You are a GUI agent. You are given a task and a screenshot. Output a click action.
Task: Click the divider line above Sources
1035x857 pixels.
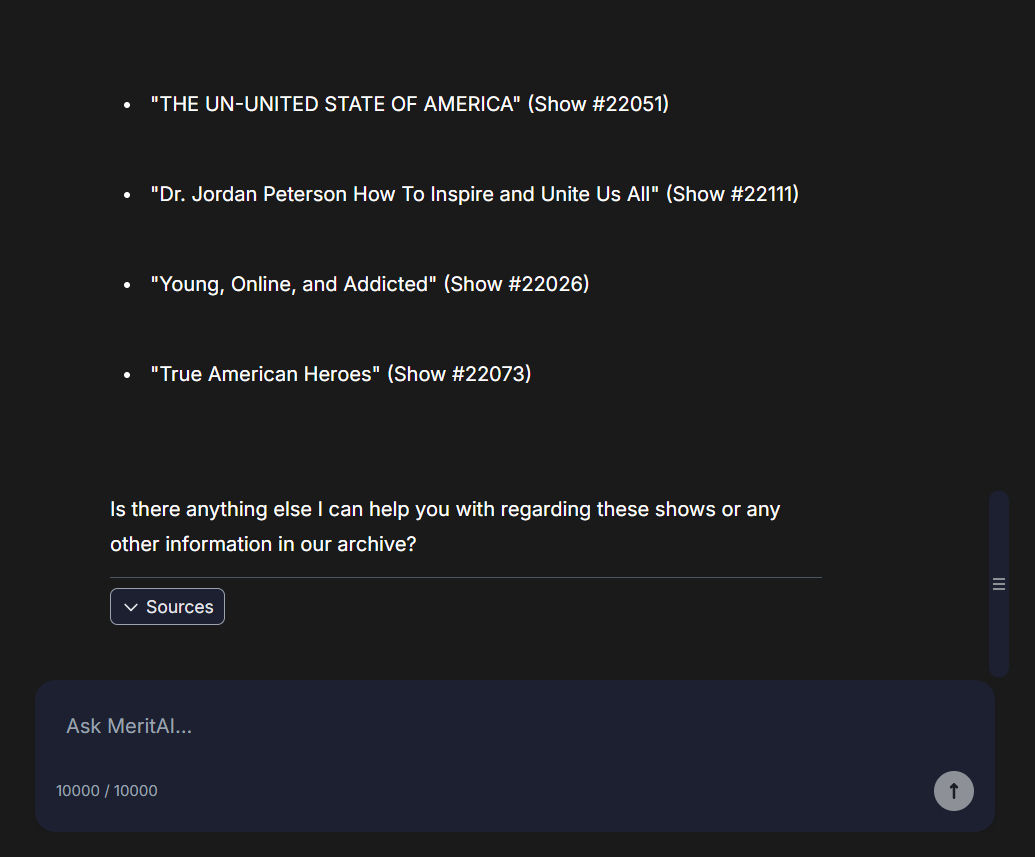pos(465,577)
